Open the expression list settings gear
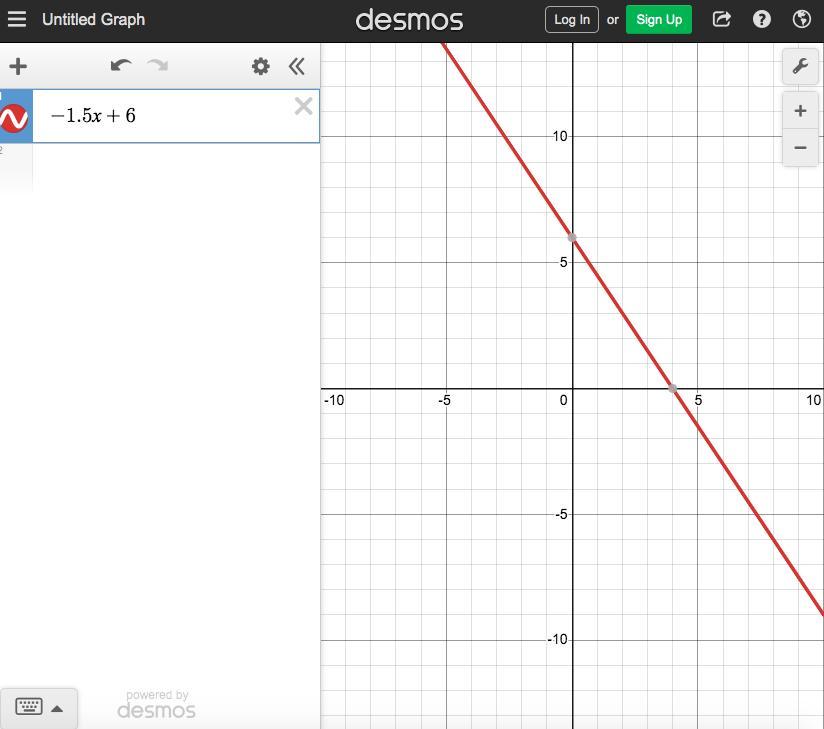Screen dimensions: 824x729 tap(260, 67)
